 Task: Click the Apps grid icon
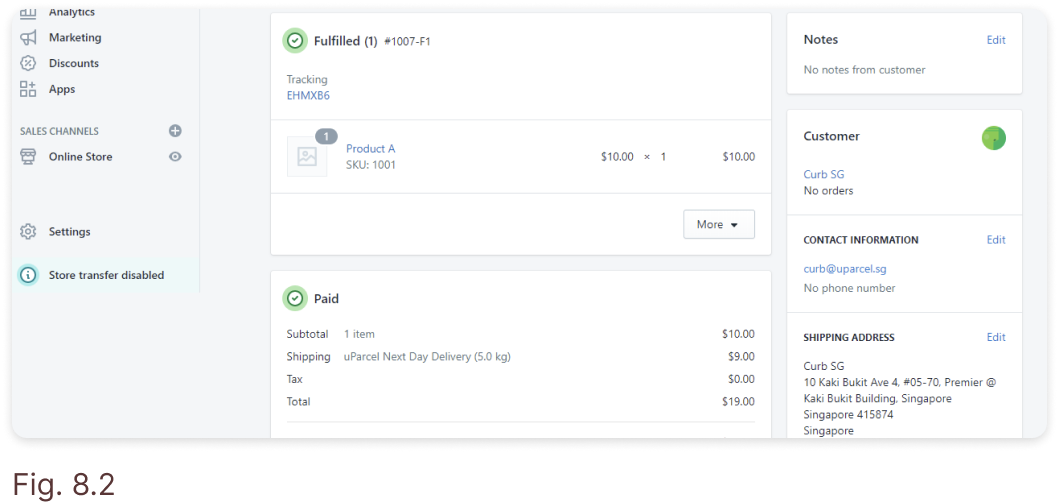tap(28, 89)
